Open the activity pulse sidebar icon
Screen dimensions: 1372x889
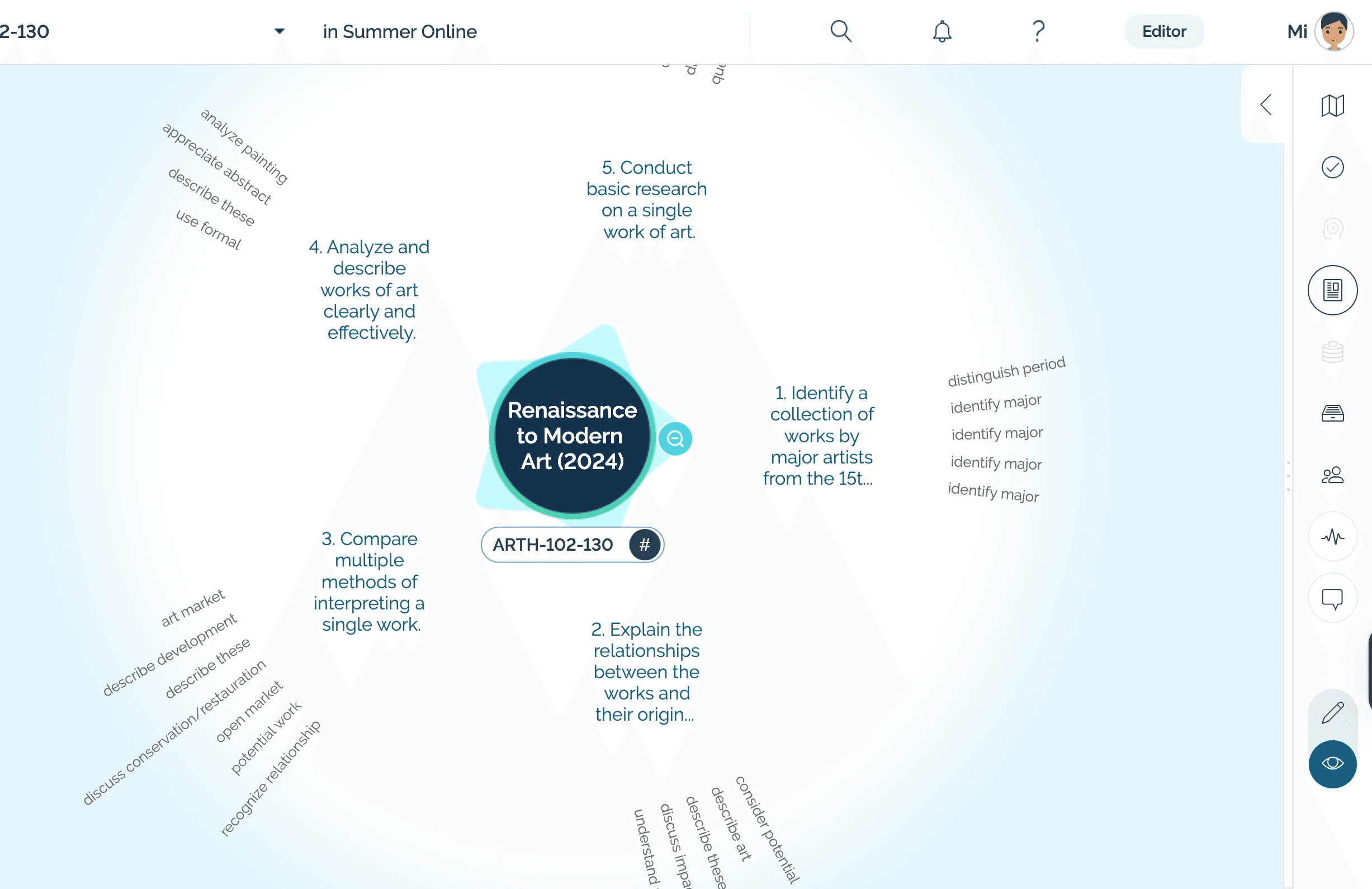click(1332, 537)
